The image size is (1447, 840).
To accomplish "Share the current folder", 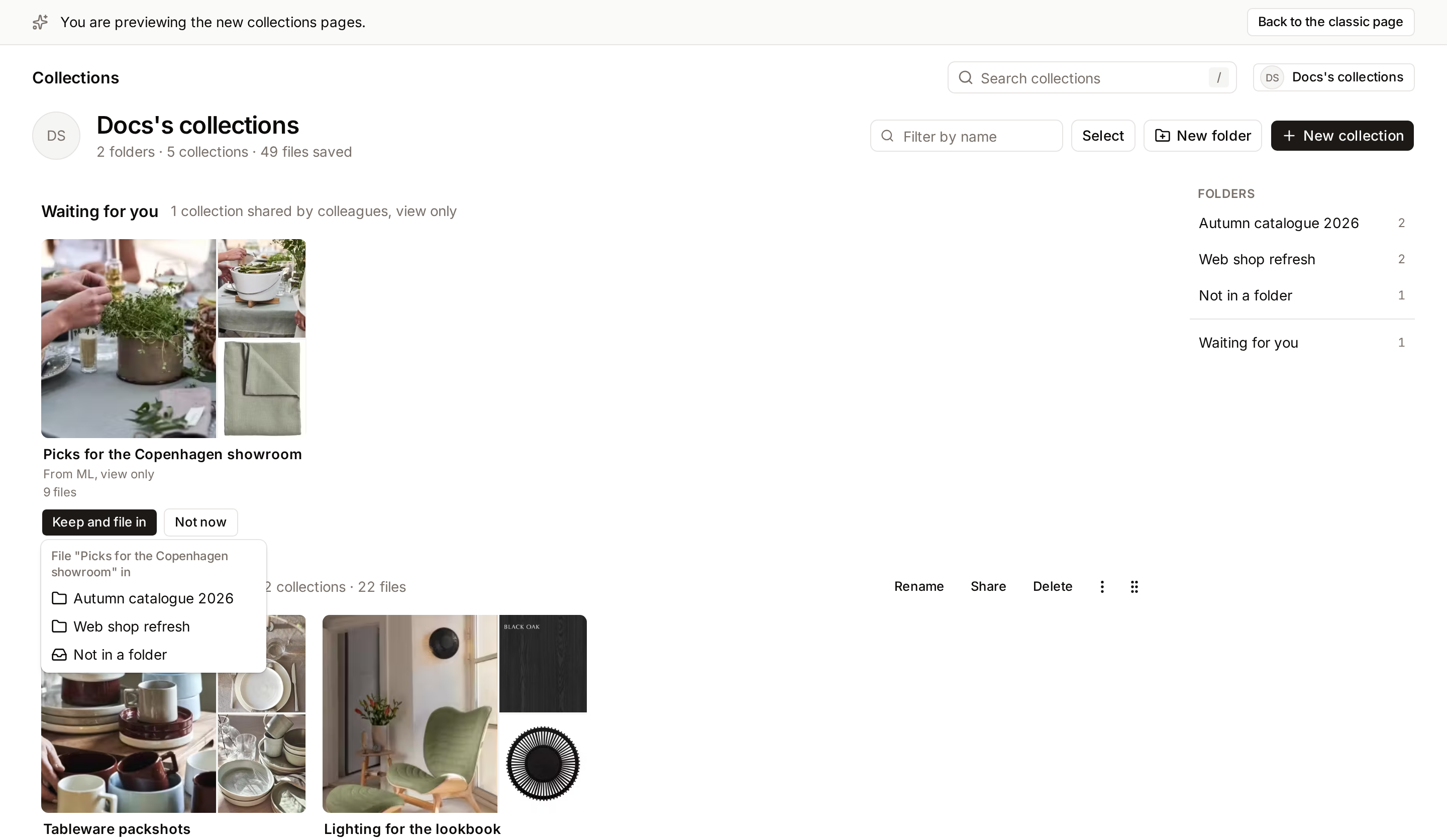I will (x=988, y=586).
